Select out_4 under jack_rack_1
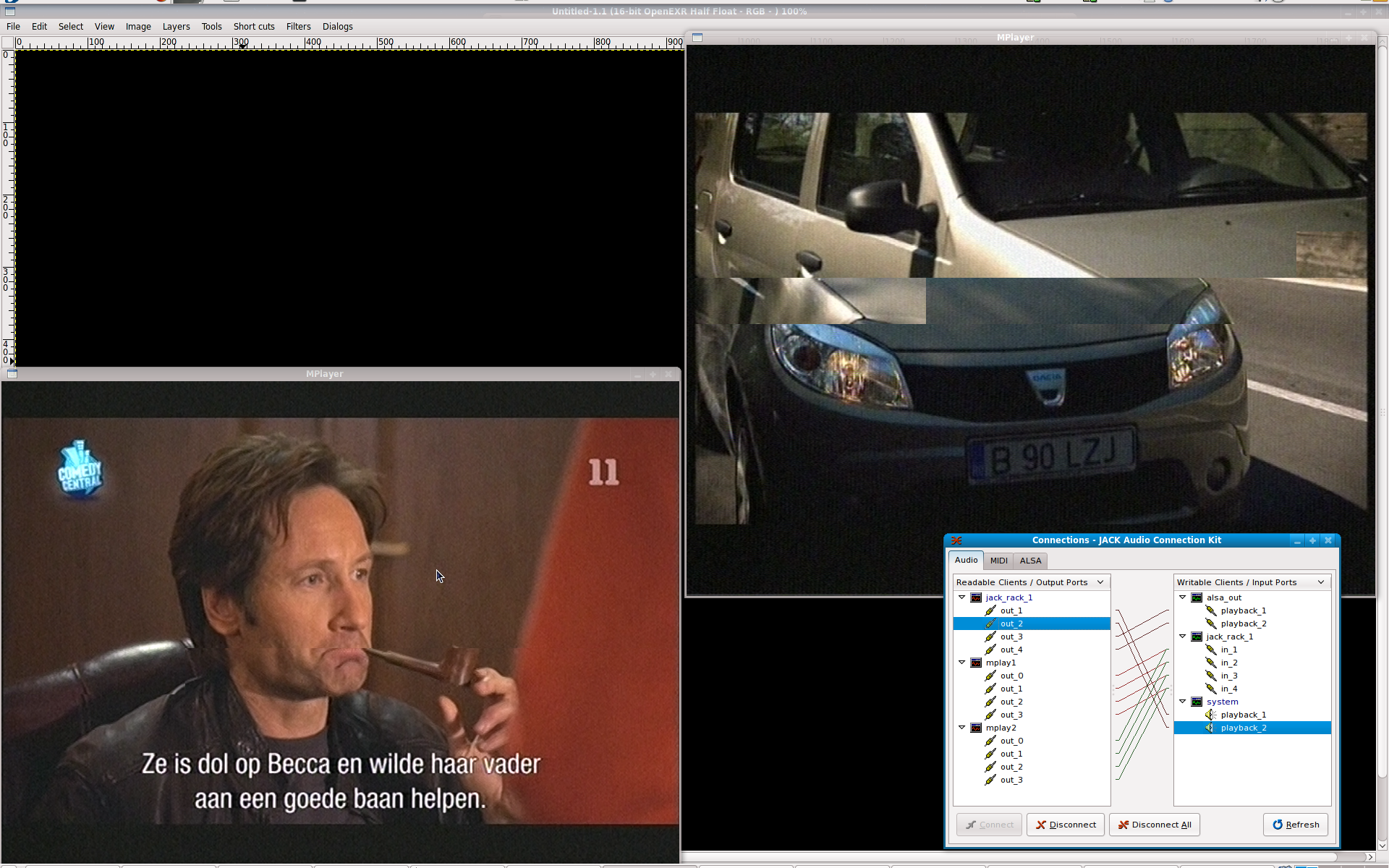Screen dimensions: 1389x868 pos(1011,650)
